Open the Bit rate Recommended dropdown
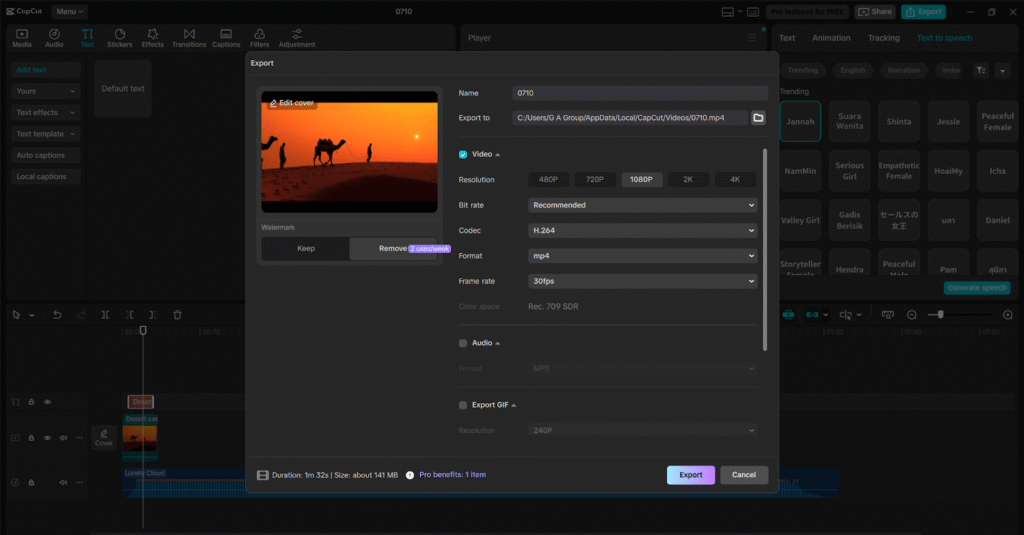This screenshot has height=535, width=1024. pyautogui.click(x=642, y=205)
